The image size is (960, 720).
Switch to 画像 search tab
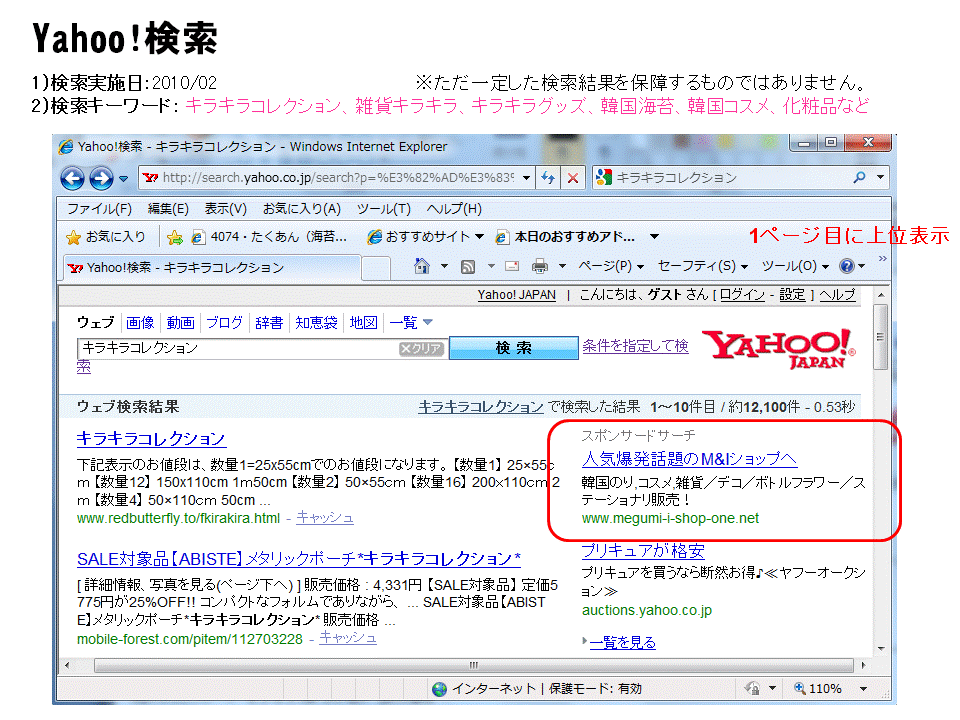tap(140, 323)
